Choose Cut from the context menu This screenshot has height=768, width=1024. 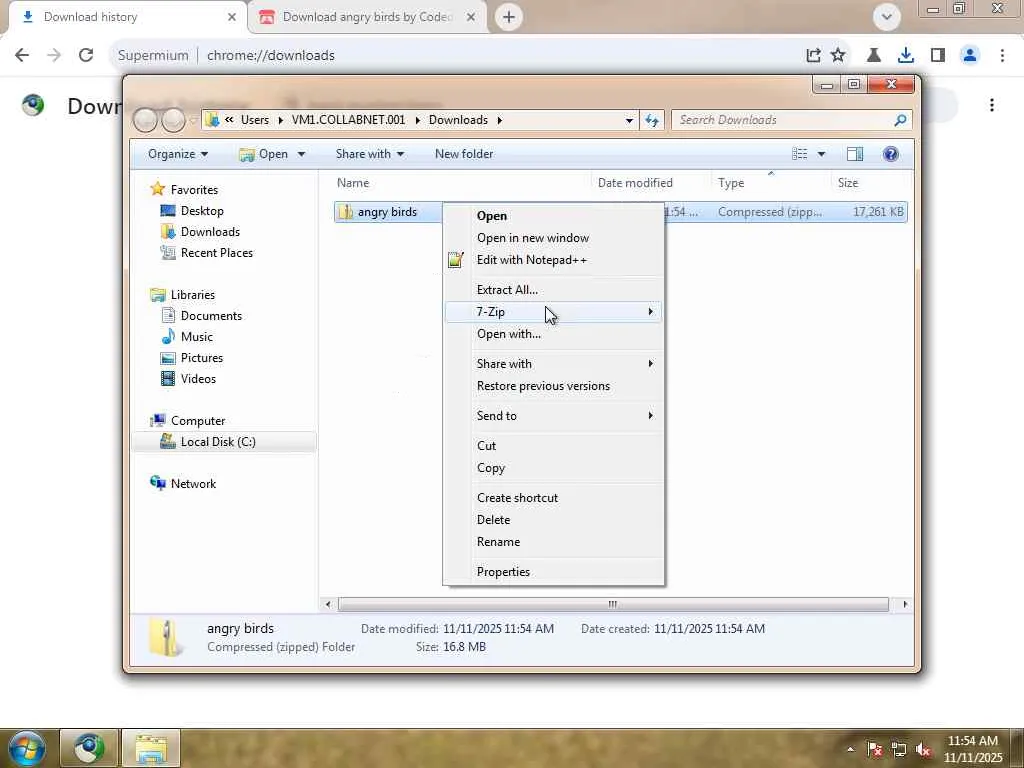point(554,446)
